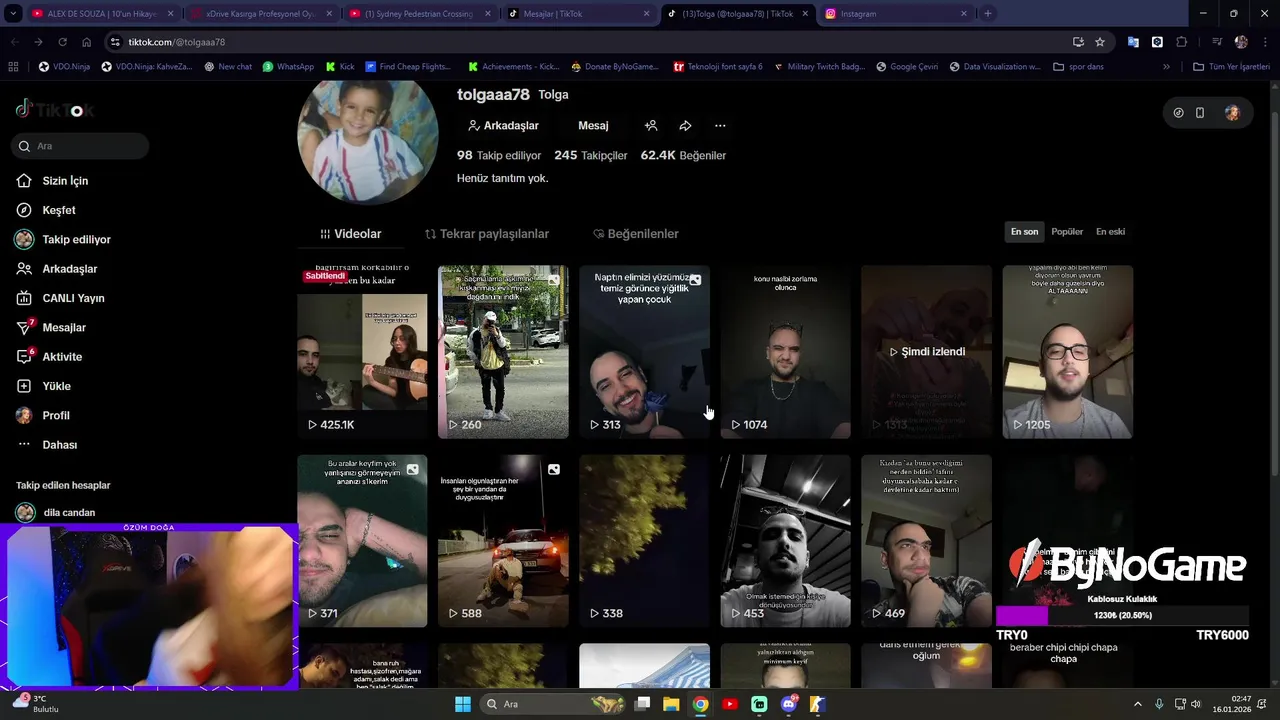Go to browser home page
Viewport: 1280px width, 720px height.
coord(86,42)
